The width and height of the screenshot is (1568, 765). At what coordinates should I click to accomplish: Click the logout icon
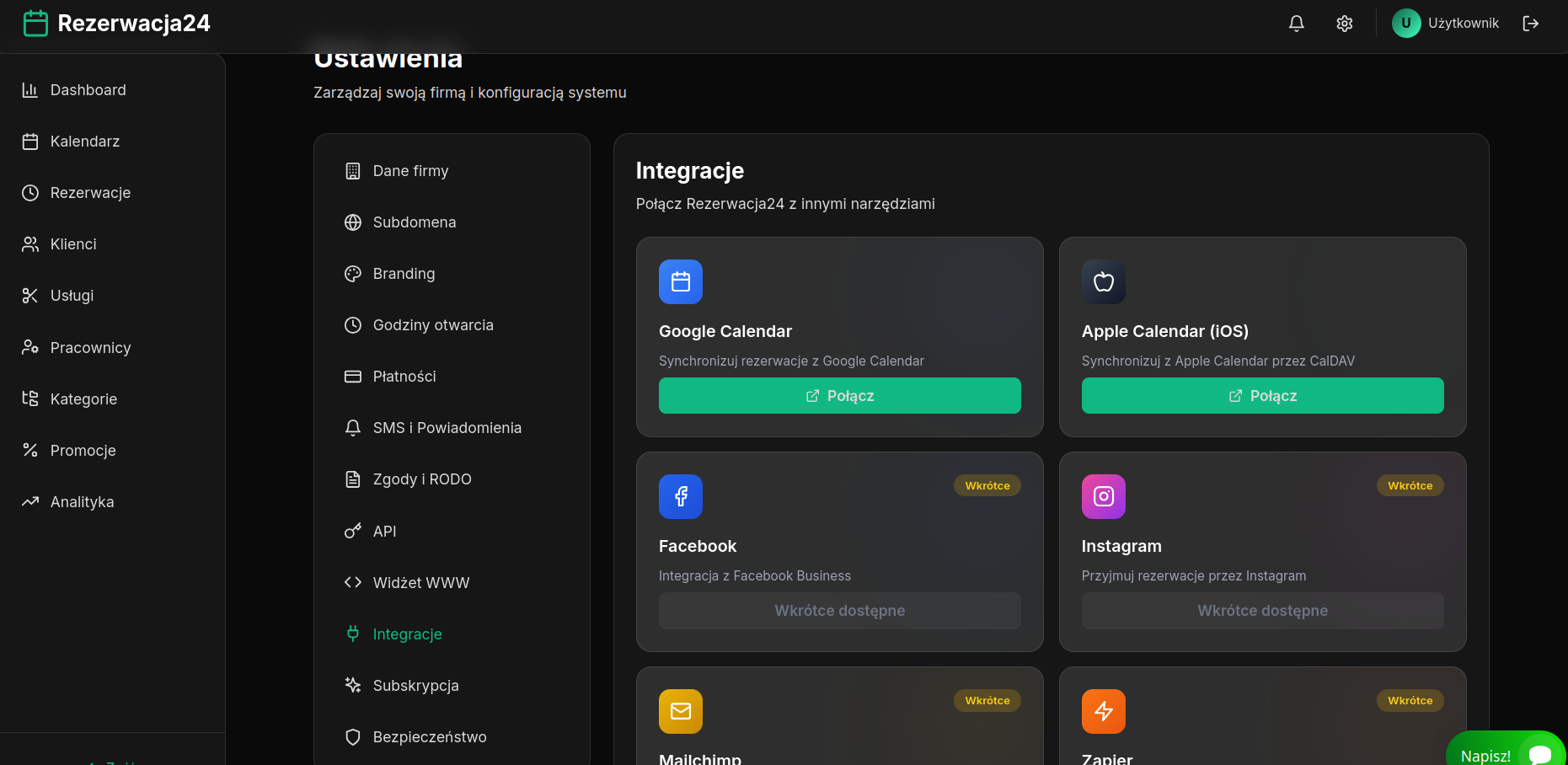(1531, 24)
